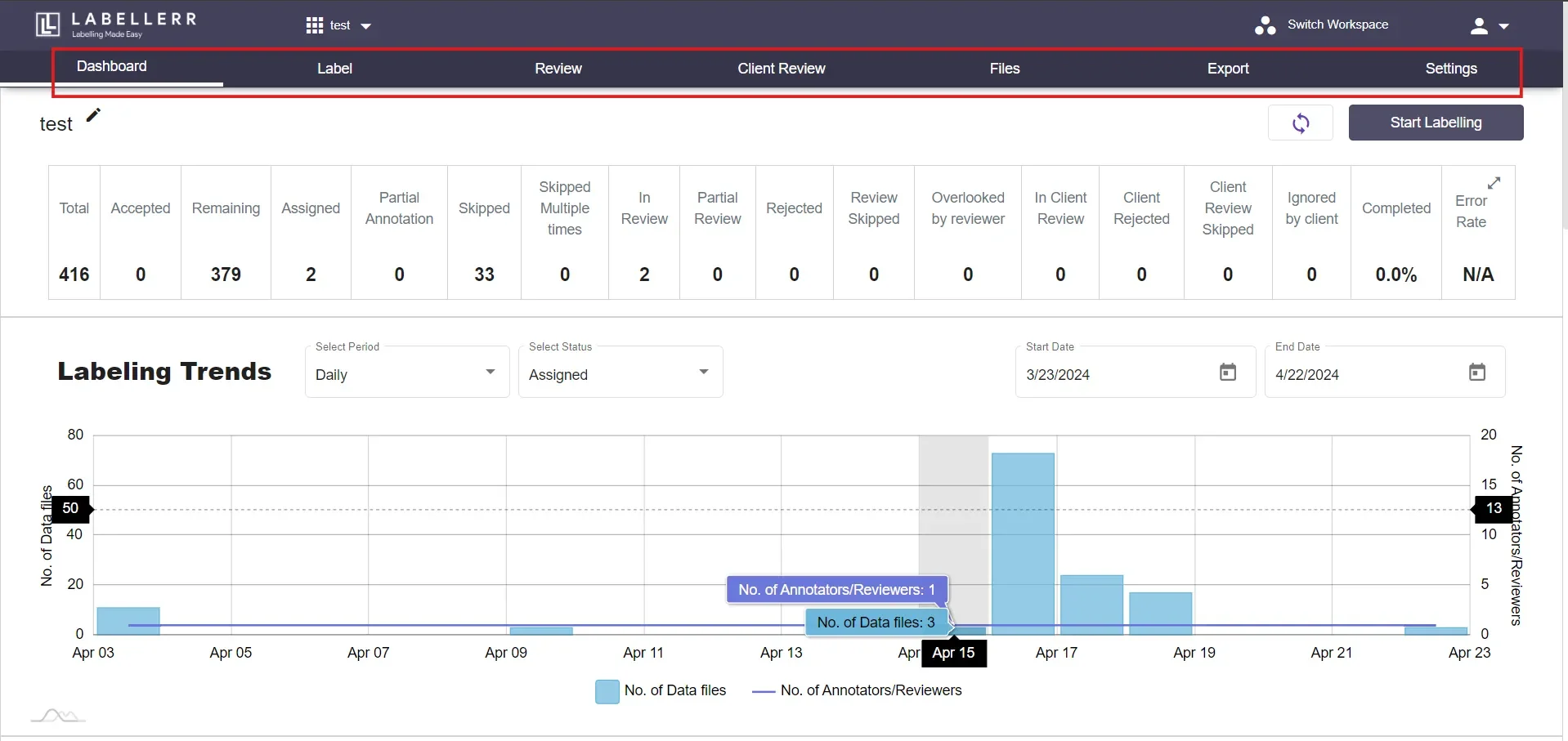Toggle No. of Annotators/Reviewers legend line
The width and height of the screenshot is (1568, 741).
click(x=764, y=692)
